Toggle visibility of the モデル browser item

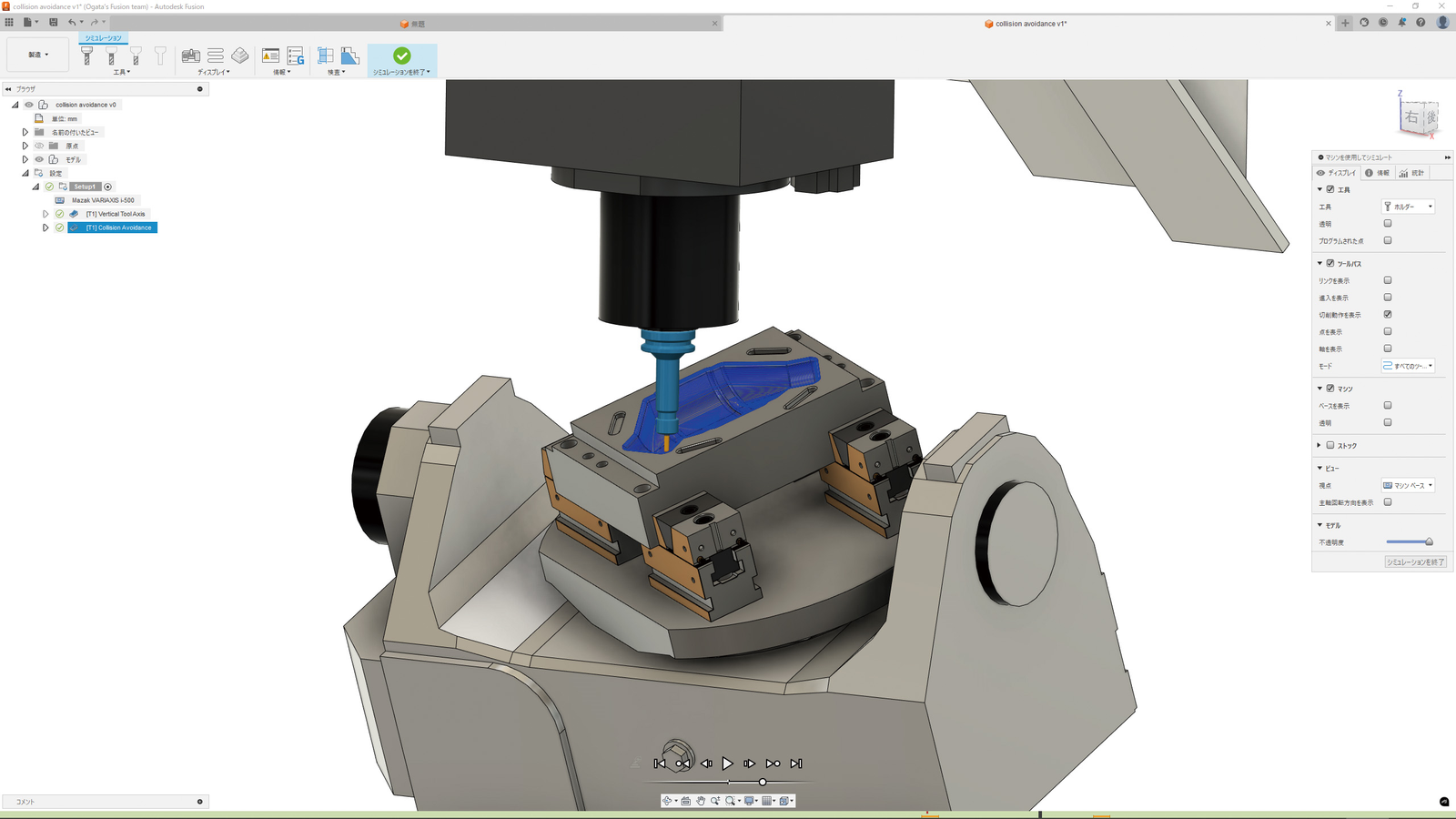coord(39,159)
